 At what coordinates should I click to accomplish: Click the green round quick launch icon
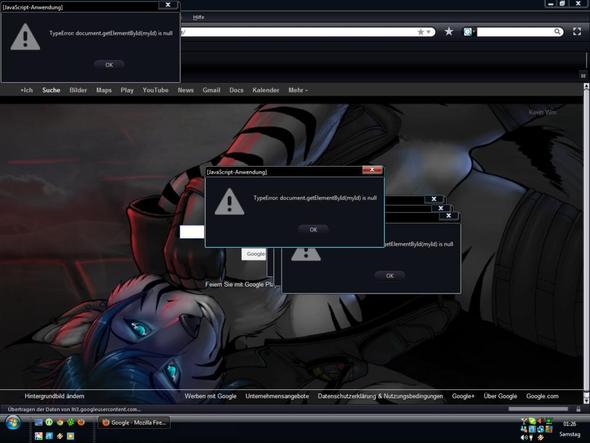click(x=49, y=422)
